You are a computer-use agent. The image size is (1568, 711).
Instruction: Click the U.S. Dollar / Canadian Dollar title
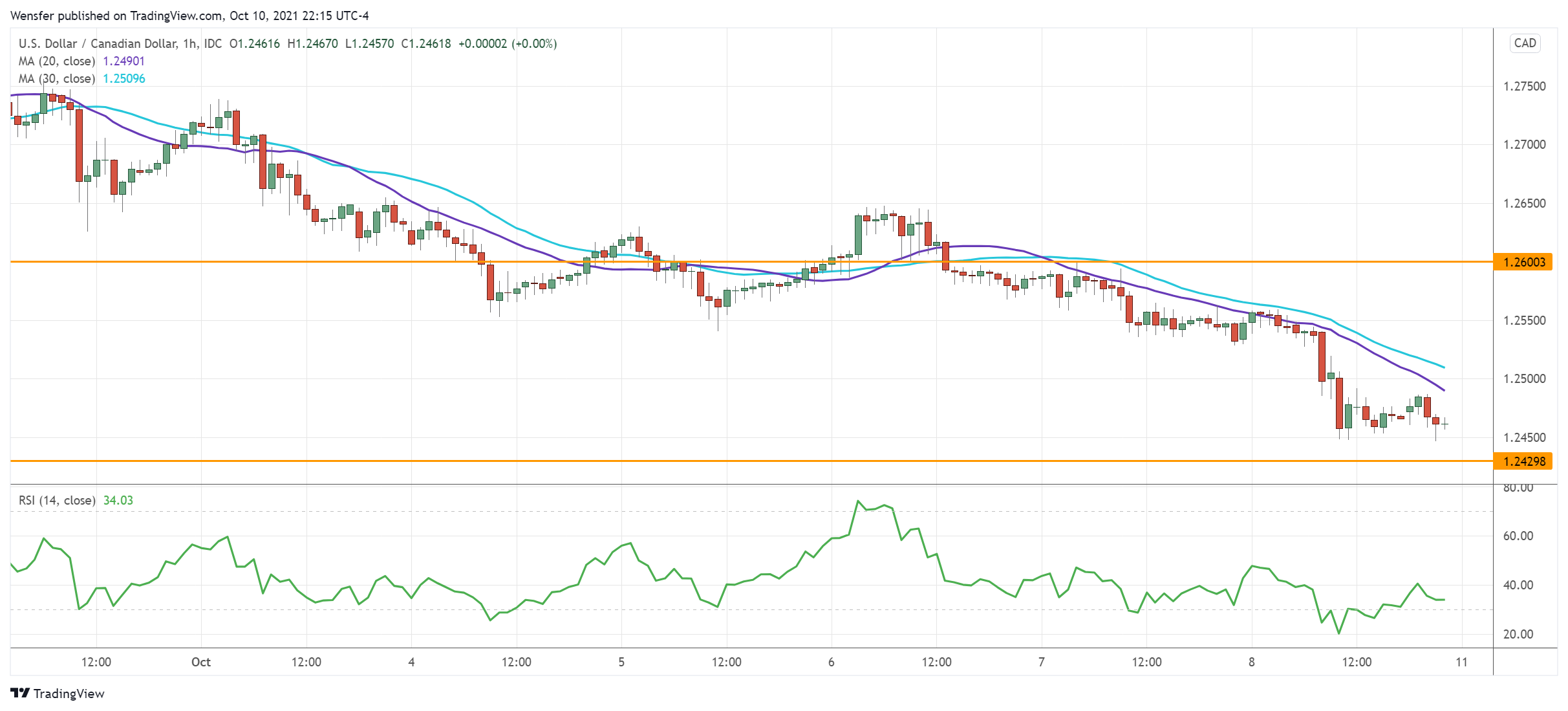[97, 44]
